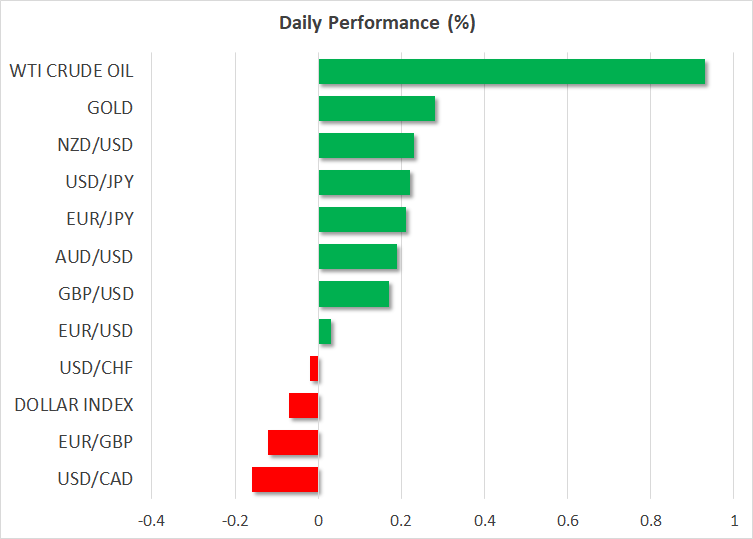This screenshot has width=753, height=539.
Task: Select the AUD/USD bar
Action: tap(357, 257)
